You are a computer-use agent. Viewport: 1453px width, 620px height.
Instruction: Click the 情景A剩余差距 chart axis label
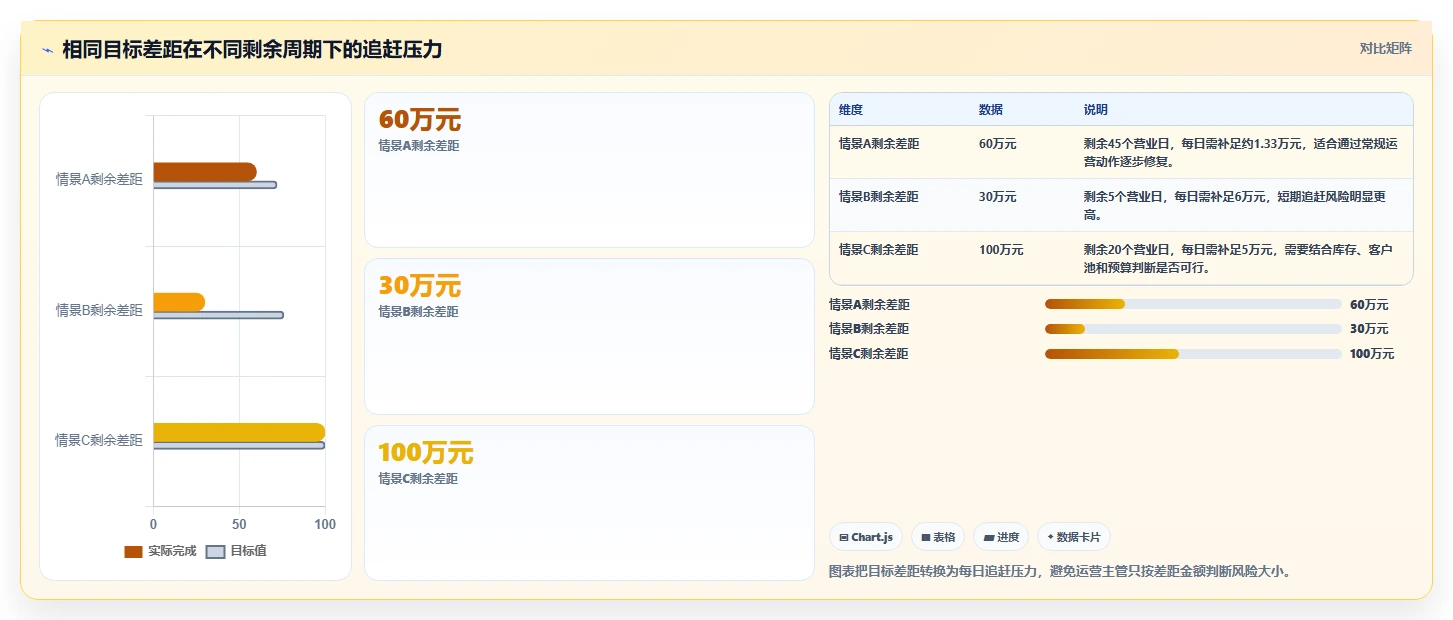pos(99,180)
